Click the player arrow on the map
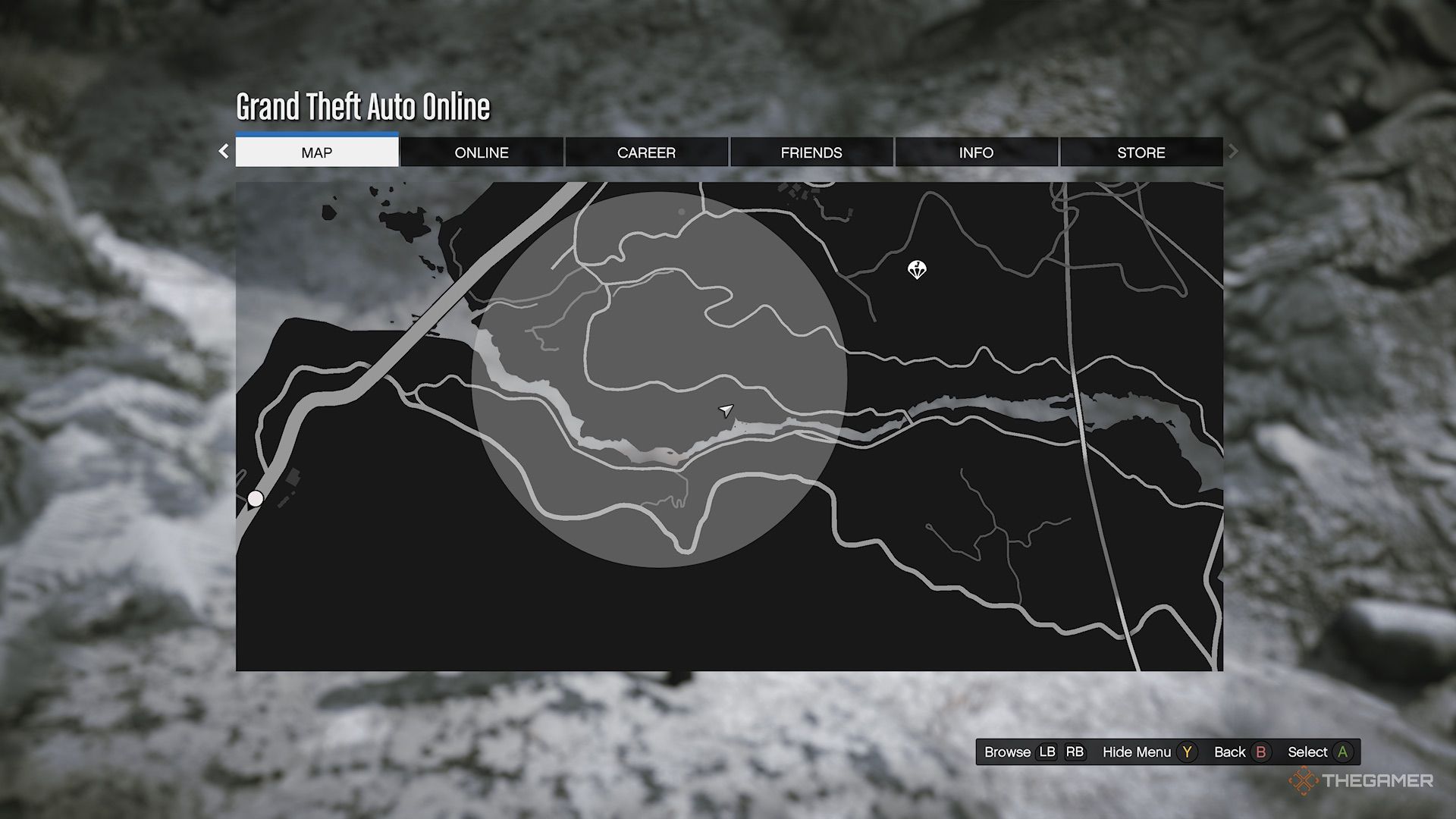 click(x=726, y=409)
